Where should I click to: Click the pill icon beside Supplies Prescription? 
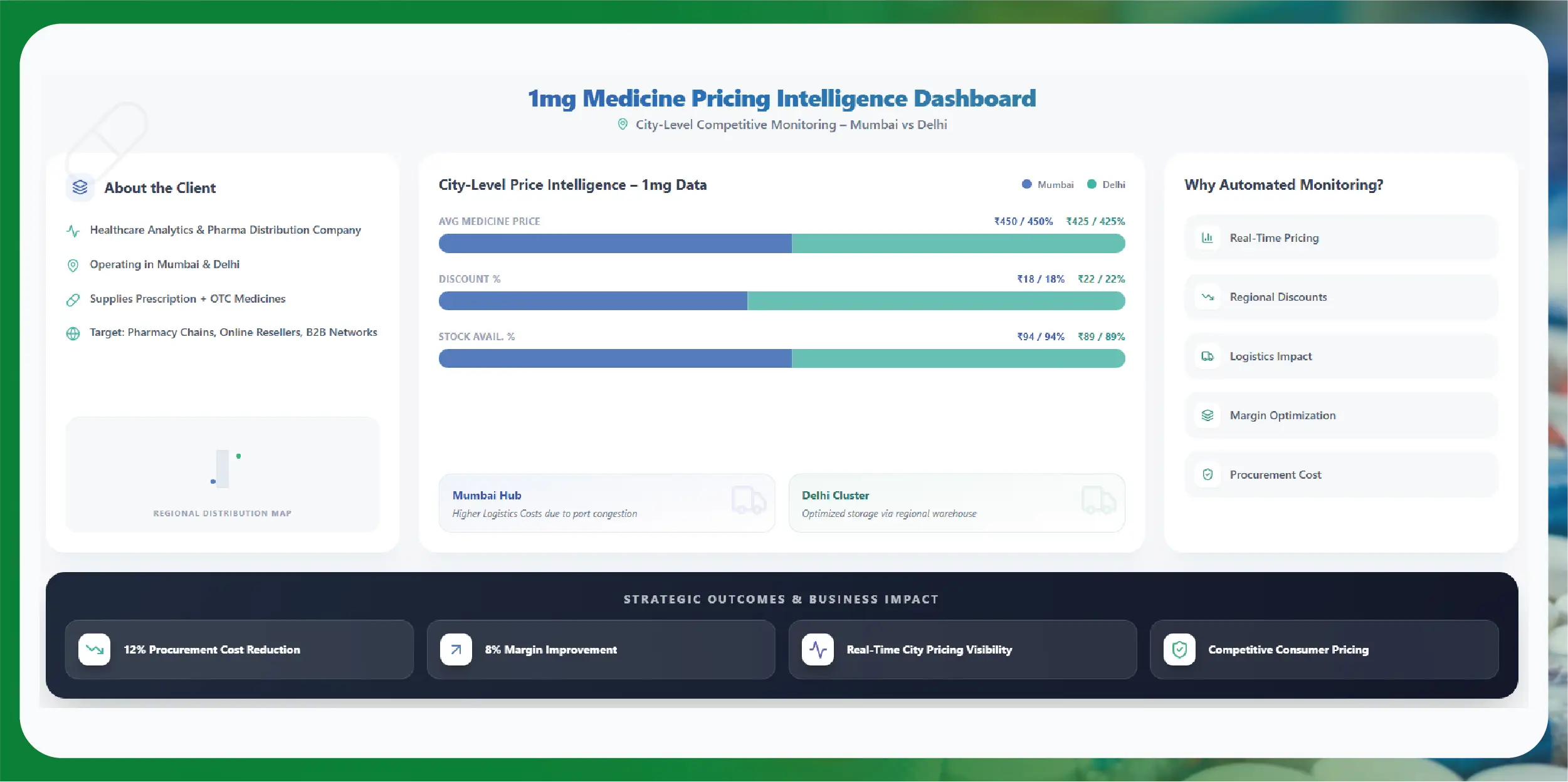point(73,300)
